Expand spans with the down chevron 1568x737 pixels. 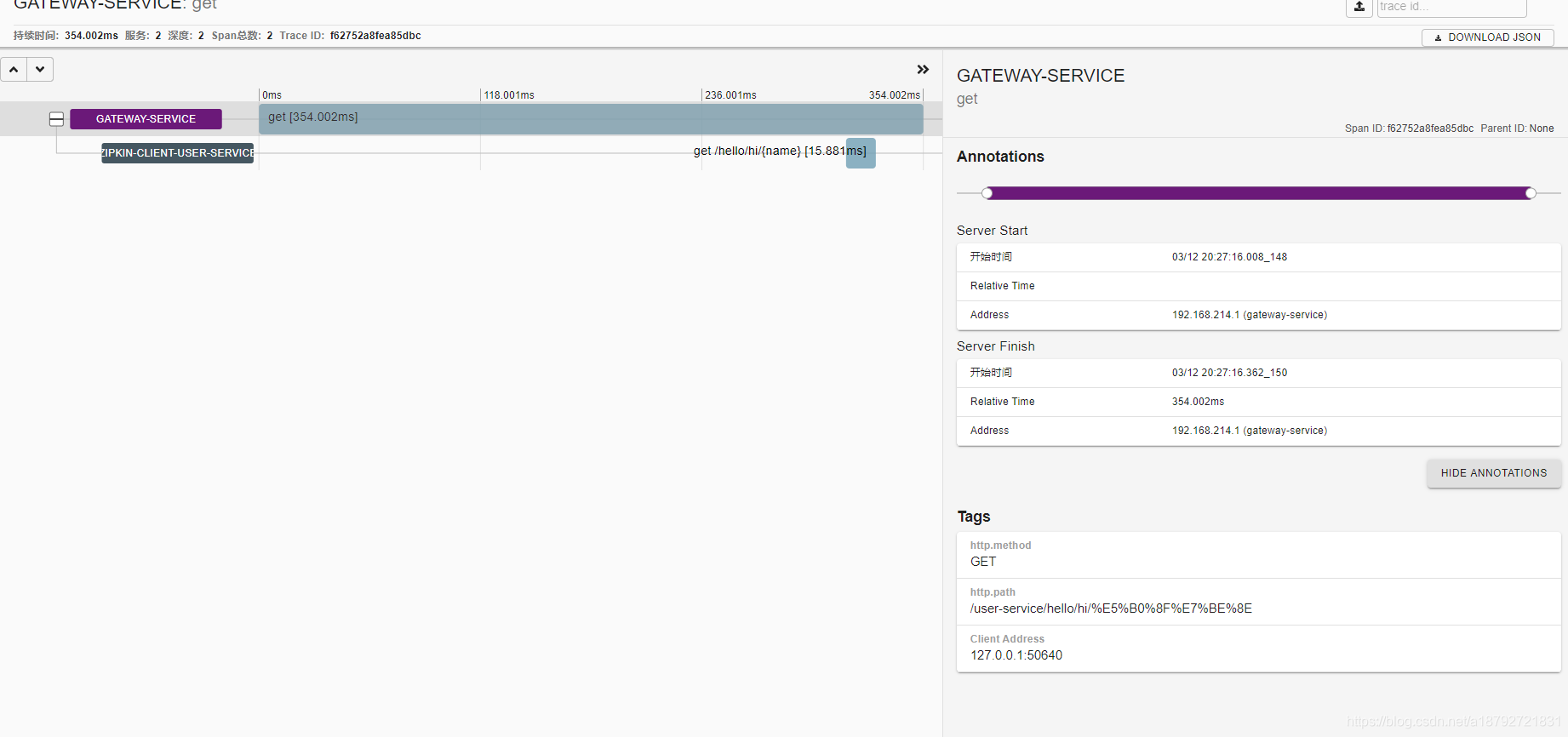pos(40,70)
